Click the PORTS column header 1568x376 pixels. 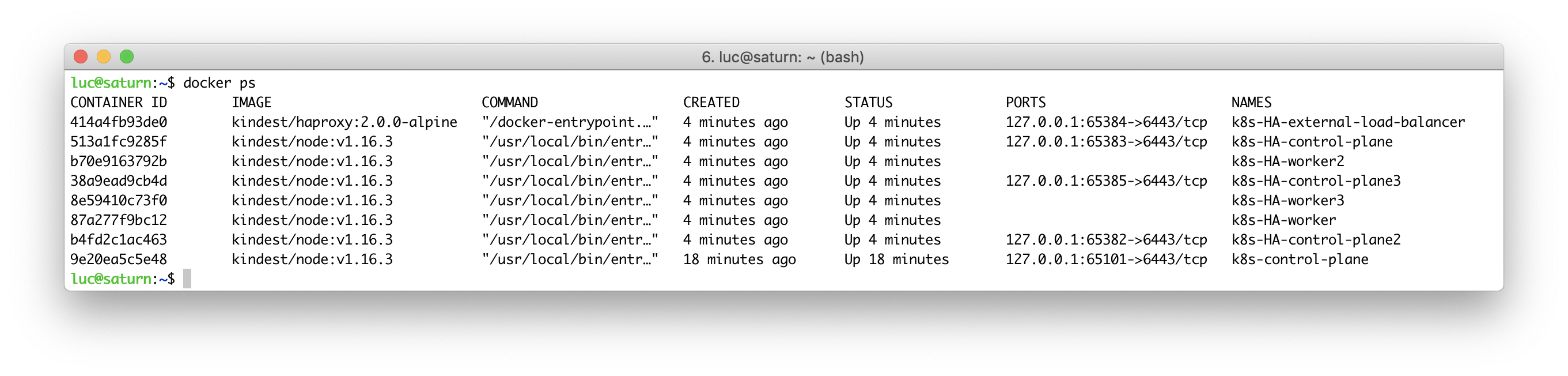click(1025, 103)
